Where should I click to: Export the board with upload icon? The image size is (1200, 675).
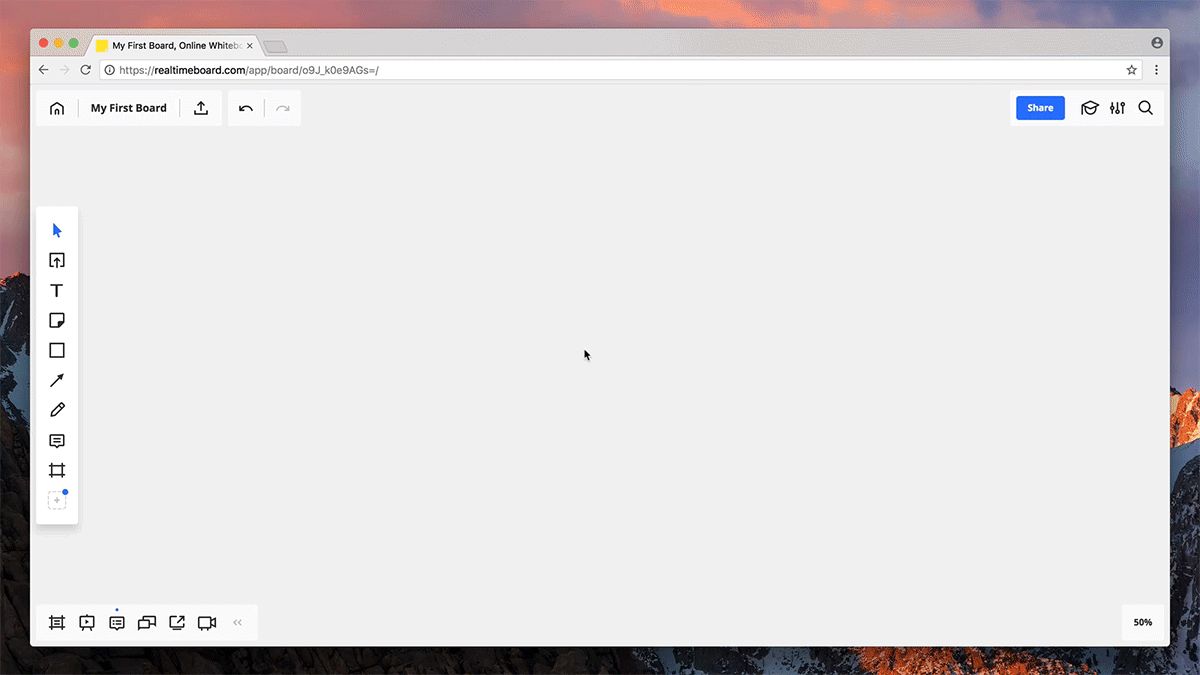pos(201,108)
